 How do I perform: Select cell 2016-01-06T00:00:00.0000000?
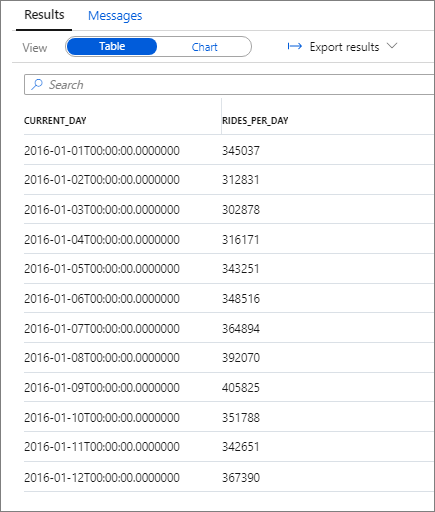[x=102, y=299]
